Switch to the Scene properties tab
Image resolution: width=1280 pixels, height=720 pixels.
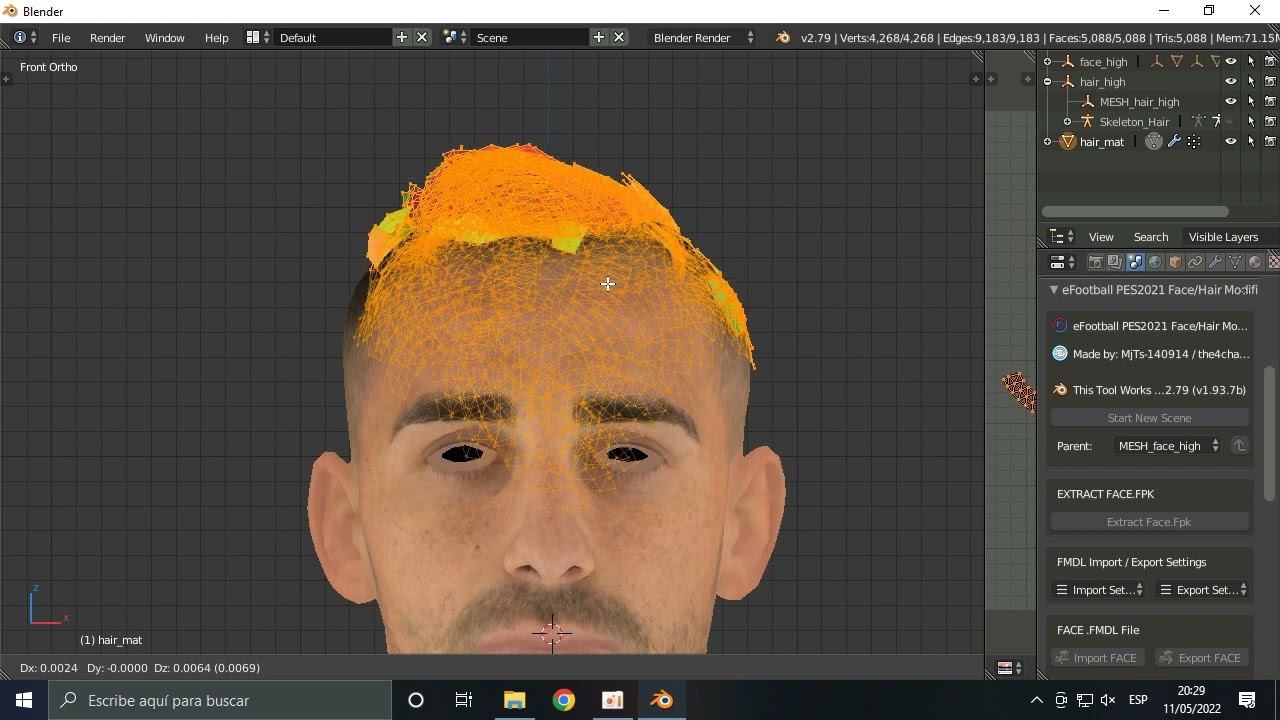point(1135,262)
